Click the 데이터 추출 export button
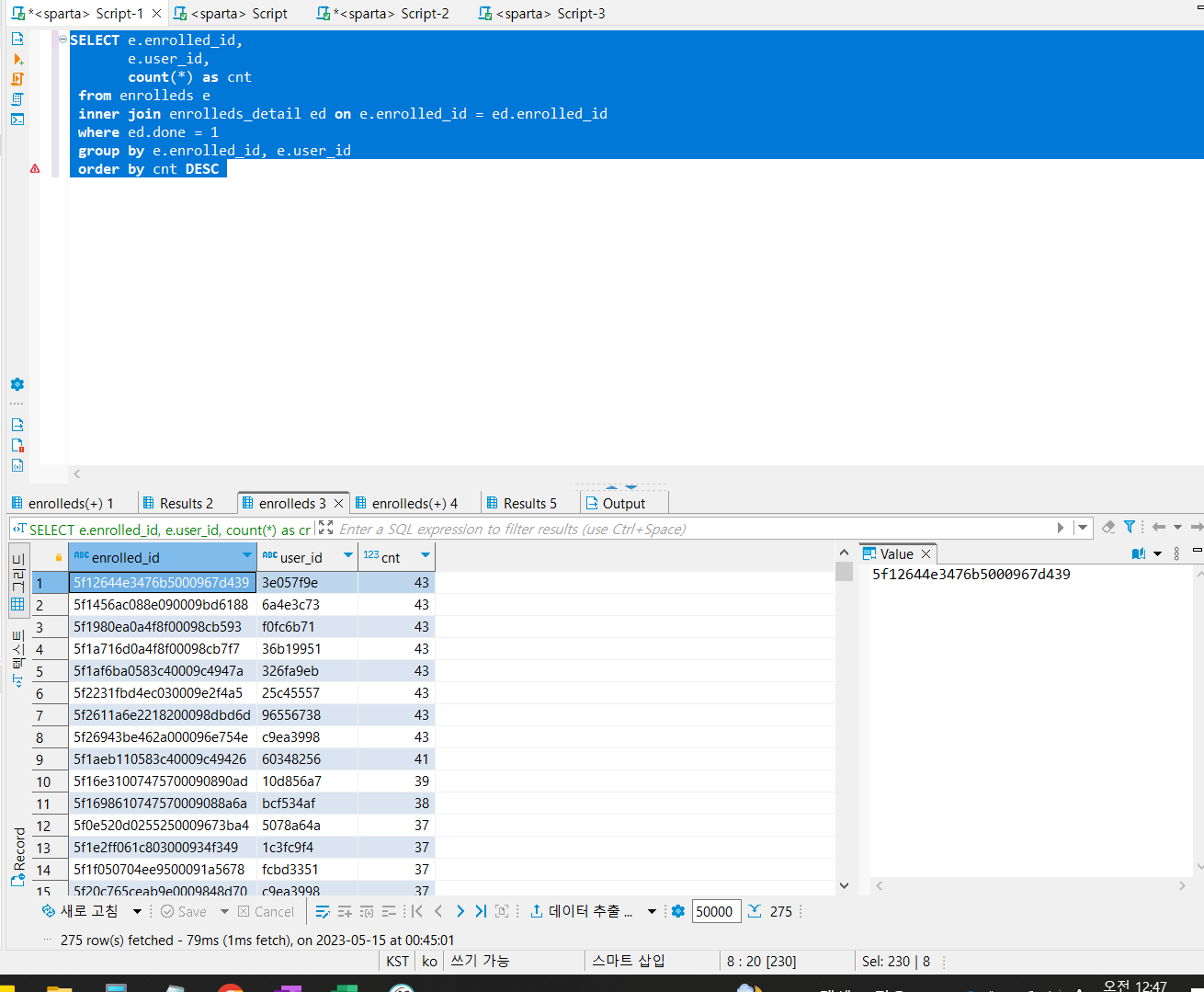This screenshot has width=1204, height=992. (583, 911)
